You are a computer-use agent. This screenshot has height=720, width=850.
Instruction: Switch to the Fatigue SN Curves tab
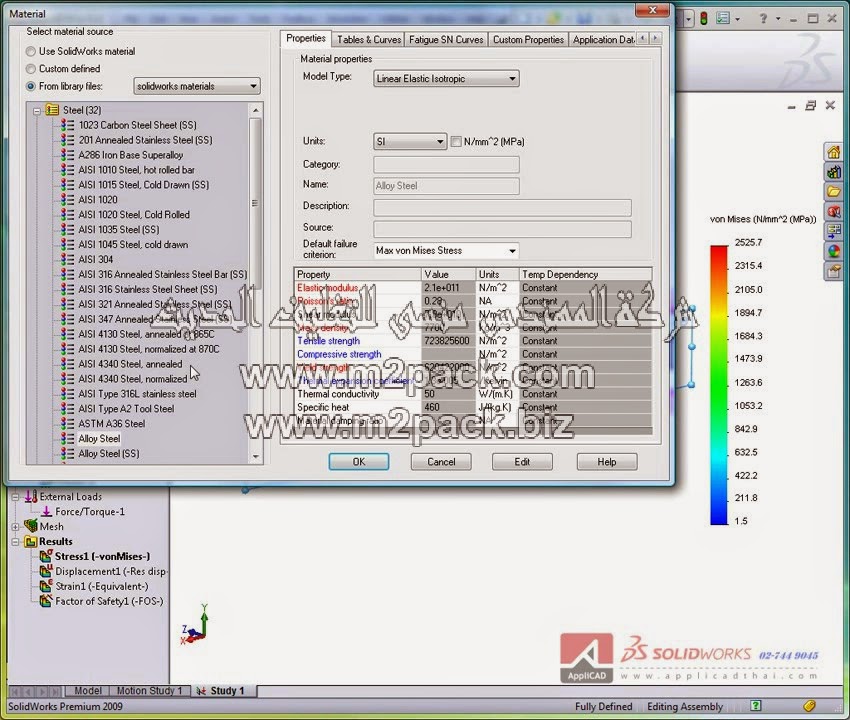pos(446,40)
